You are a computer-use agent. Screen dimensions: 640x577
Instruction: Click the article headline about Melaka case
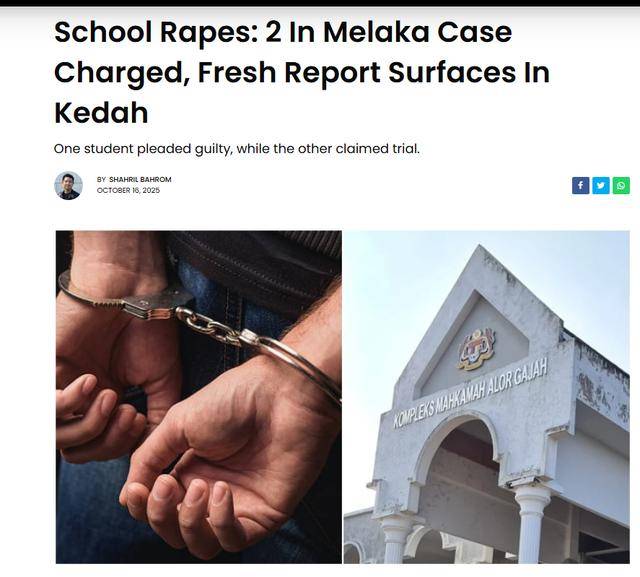pyautogui.click(x=302, y=72)
